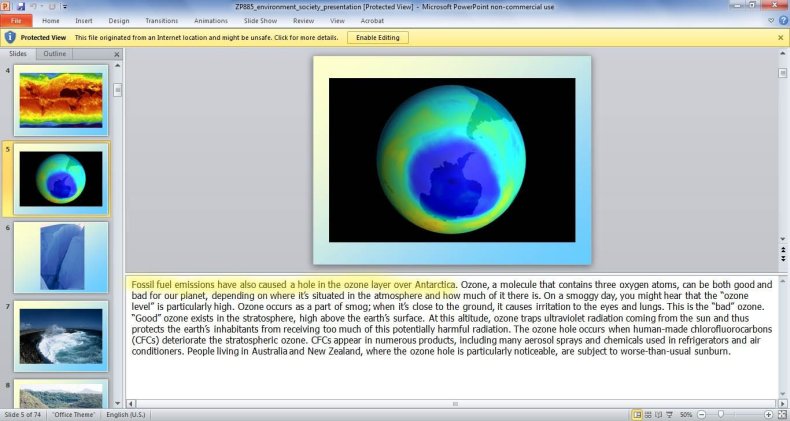The height and width of the screenshot is (421, 790).
Task: Click 'Slide 5 of 74' status indicator
Action: pos(23,414)
